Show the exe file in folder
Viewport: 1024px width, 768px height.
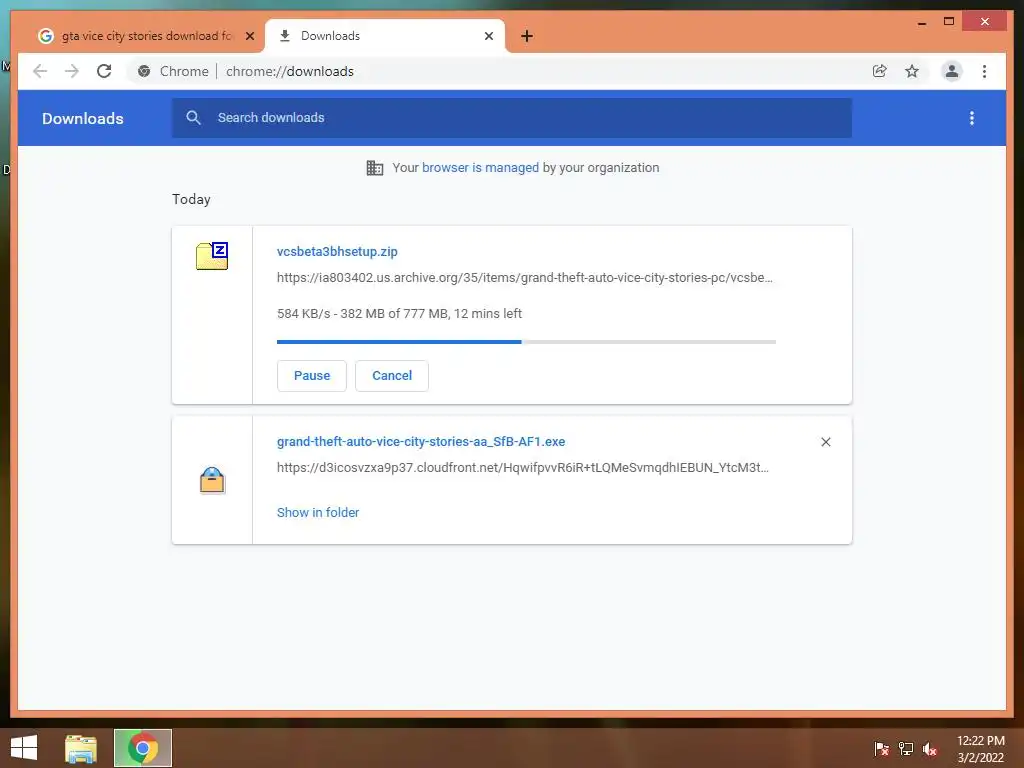[318, 513]
